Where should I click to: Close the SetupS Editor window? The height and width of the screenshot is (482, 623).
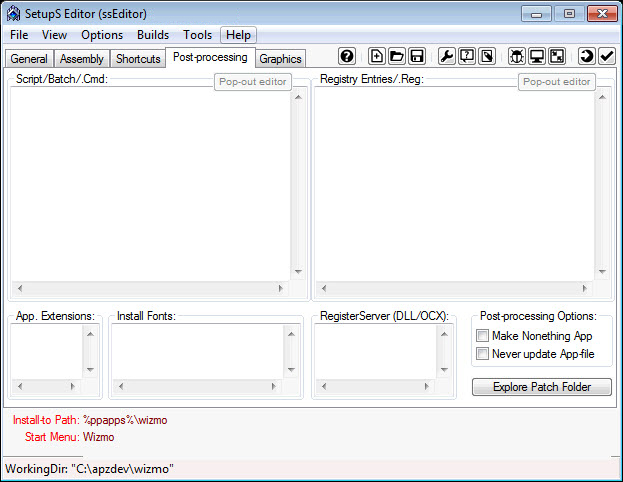[x=602, y=14]
